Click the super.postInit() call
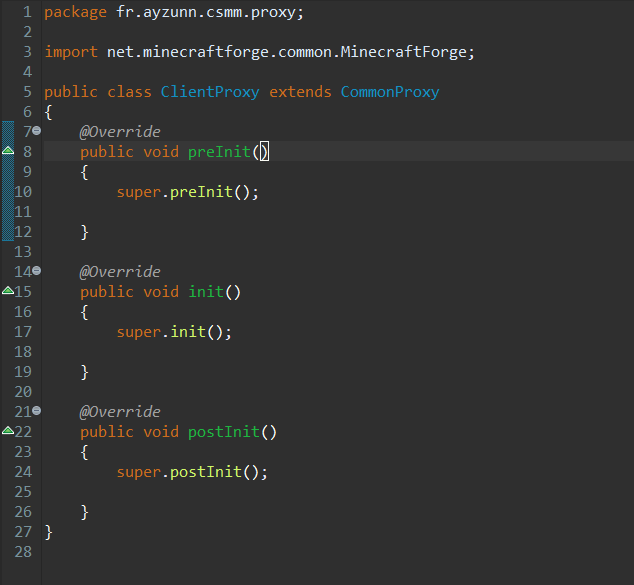The image size is (634, 585). (192, 471)
